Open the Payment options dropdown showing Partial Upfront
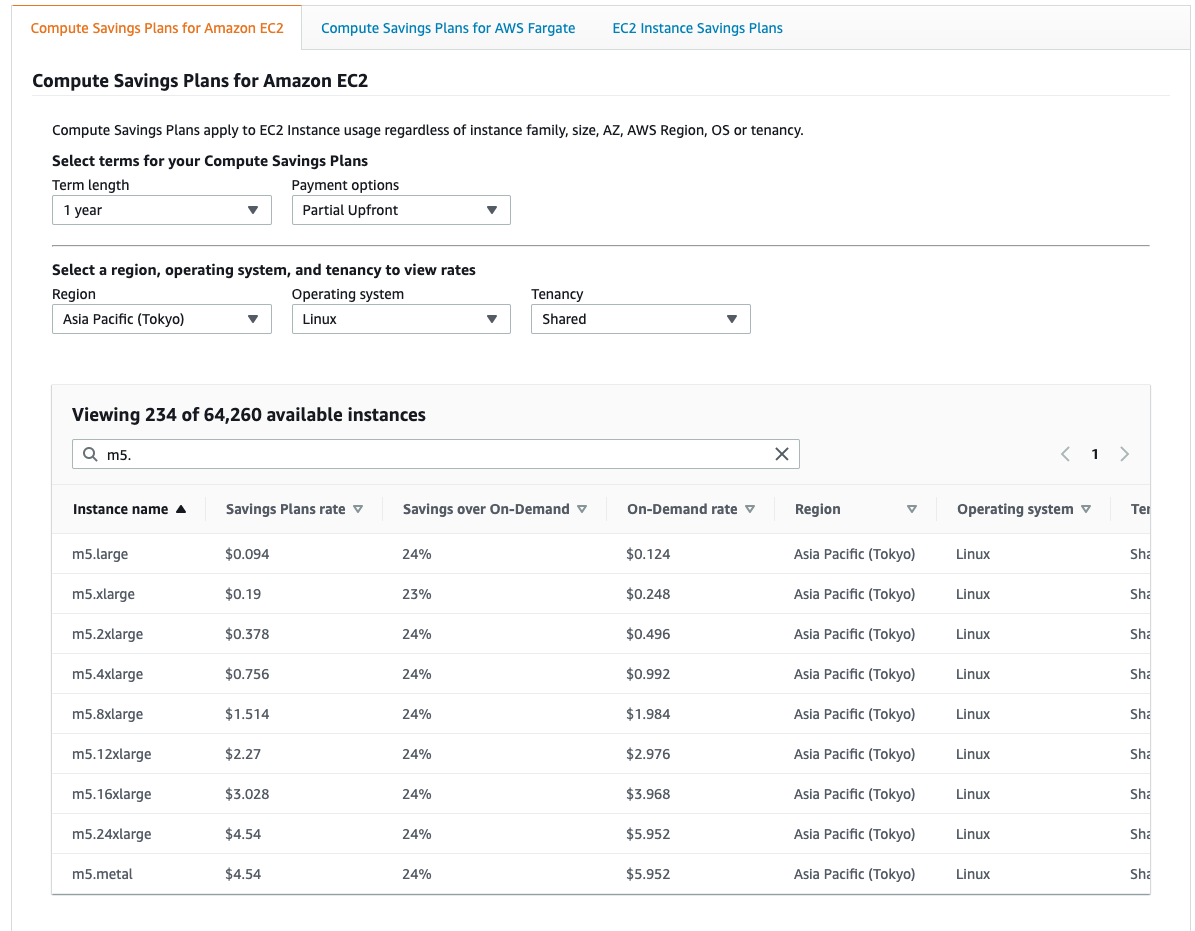 point(401,210)
